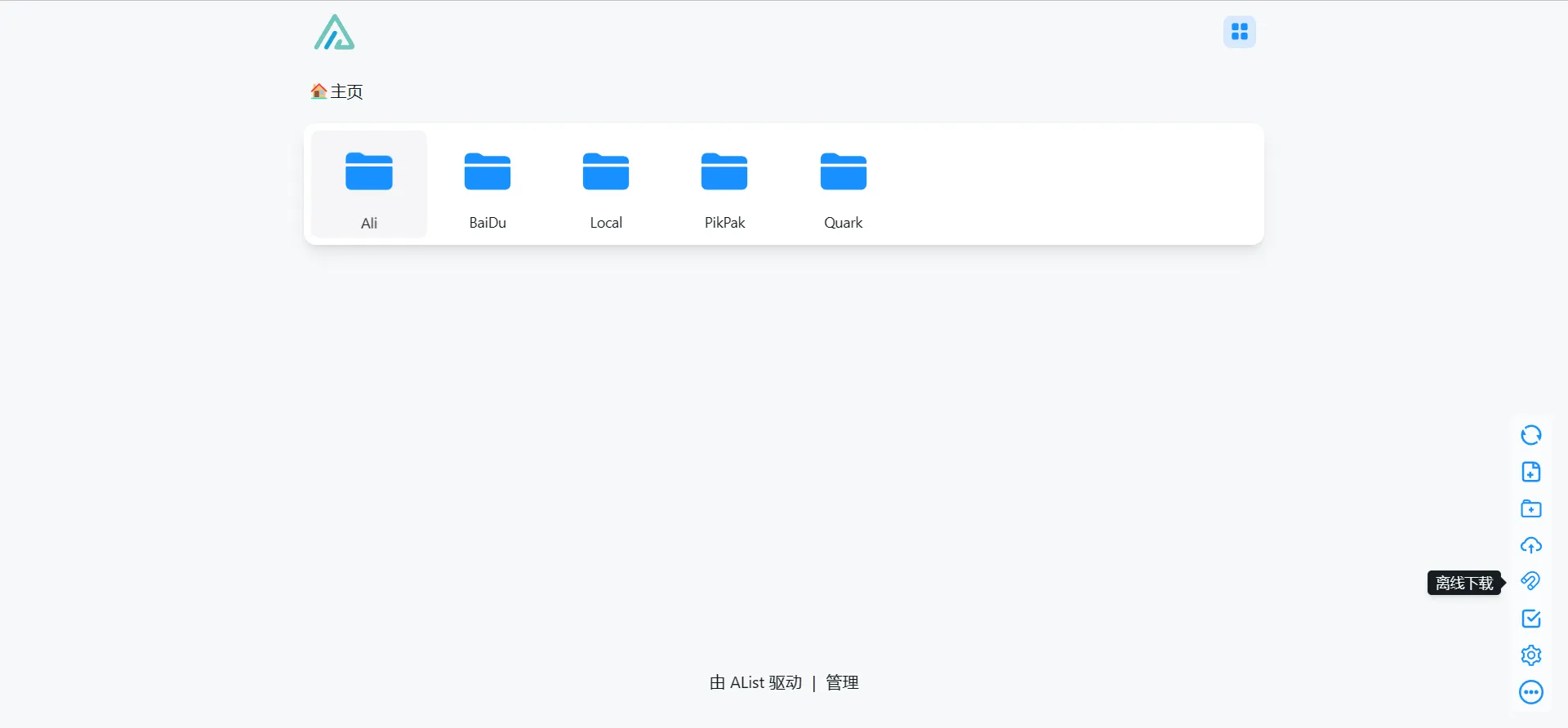Image resolution: width=1568 pixels, height=728 pixels.
Task: Collapse the side toolbar with the more icon
Action: pyautogui.click(x=1530, y=692)
